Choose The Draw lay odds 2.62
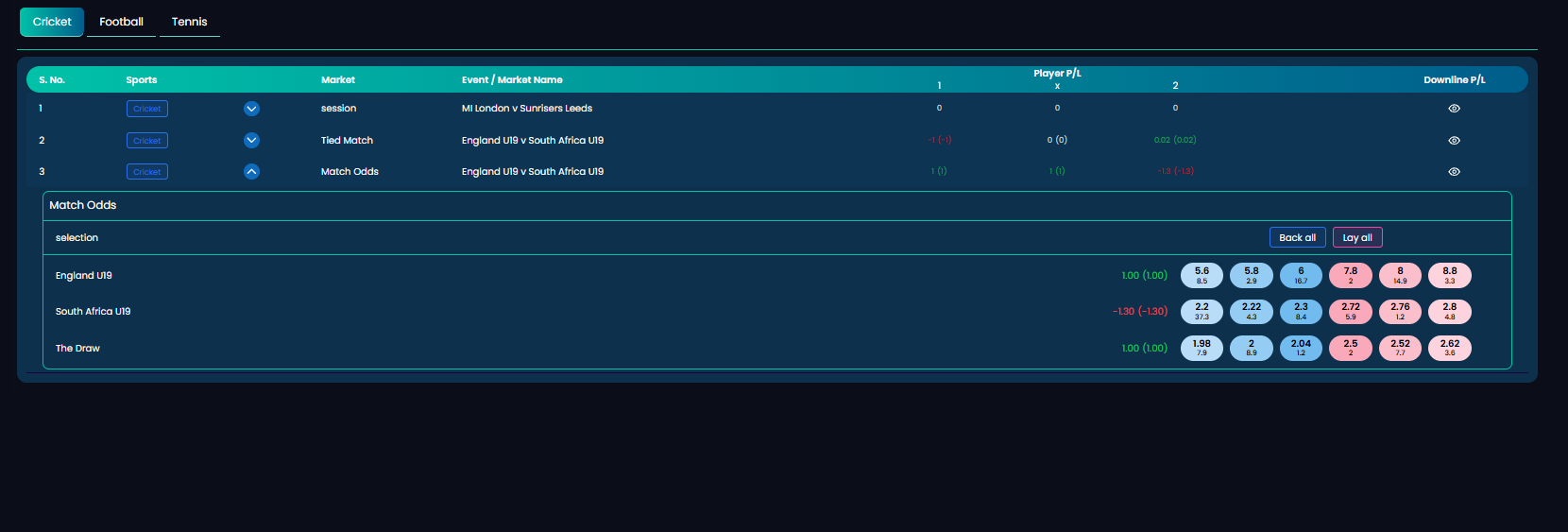The height and width of the screenshot is (532, 1568). point(1450,348)
